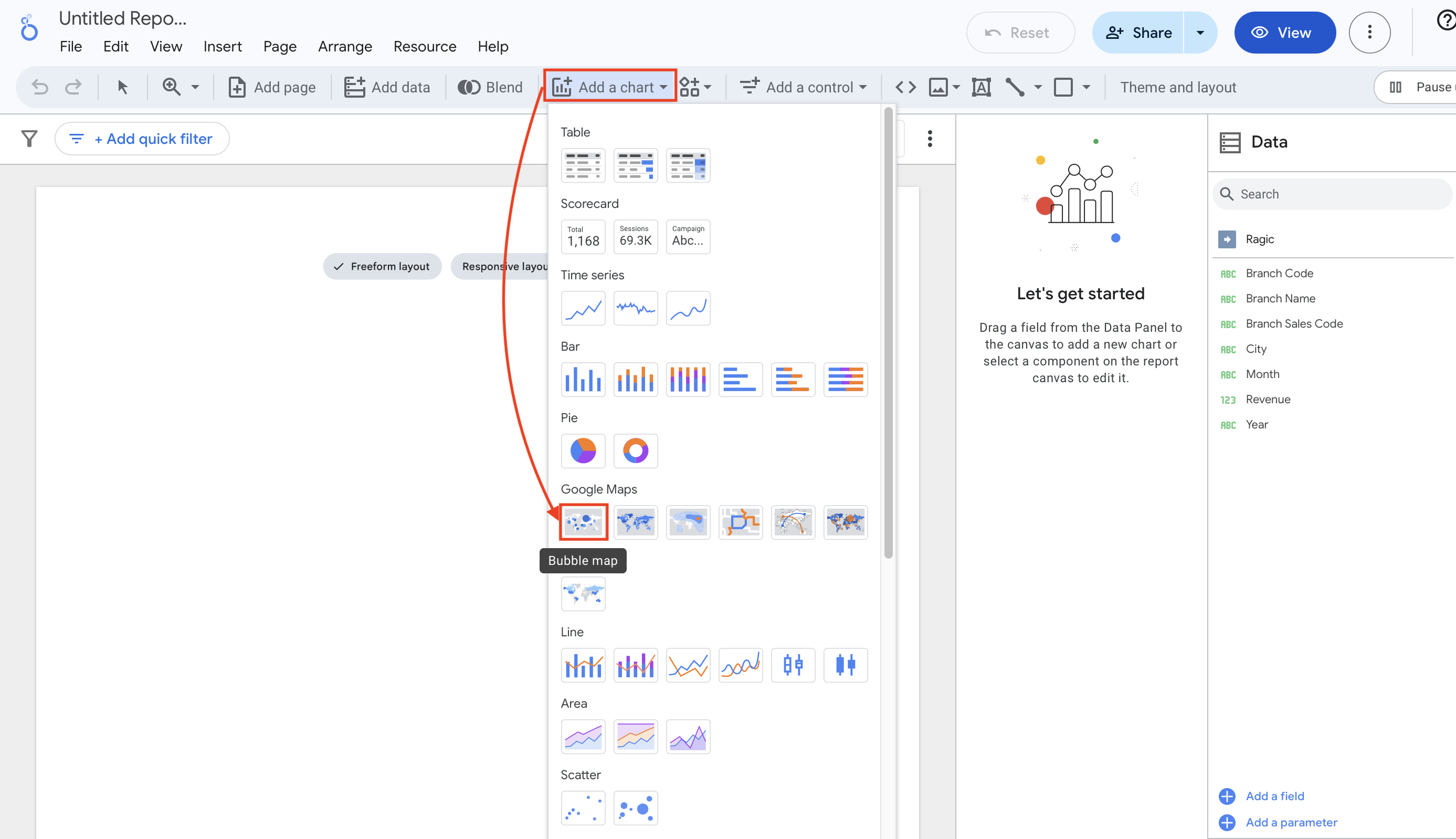Screen dimensions: 1456x839
Task: Expand the Add a control dropdown
Action: pyautogui.click(x=803, y=87)
